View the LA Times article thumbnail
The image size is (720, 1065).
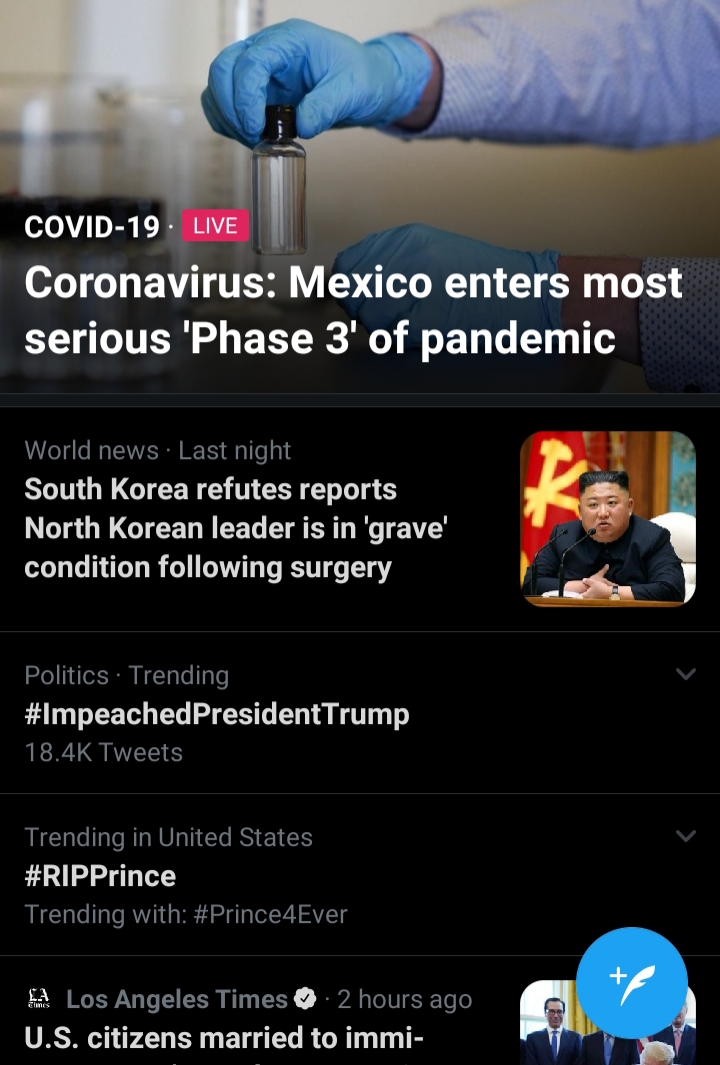(x=608, y=1022)
